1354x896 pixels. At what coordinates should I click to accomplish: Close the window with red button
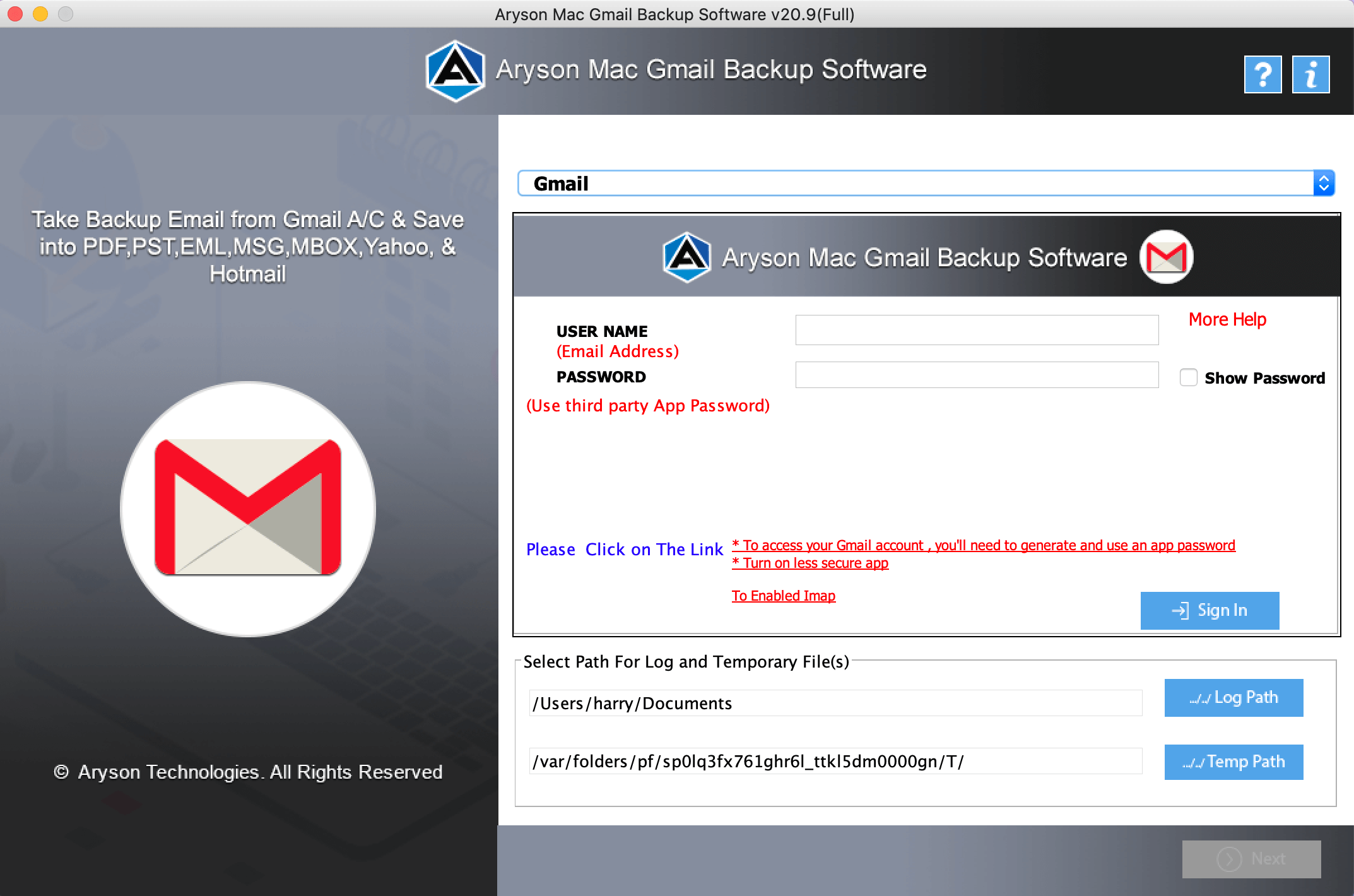point(15,14)
